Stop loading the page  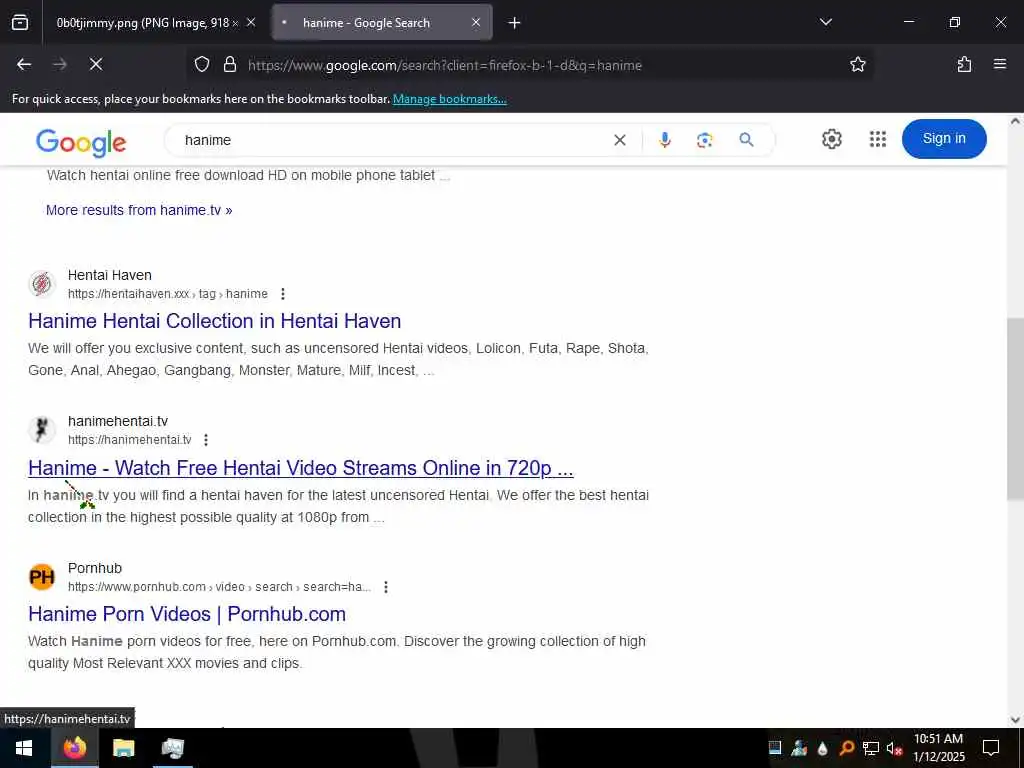click(x=96, y=65)
